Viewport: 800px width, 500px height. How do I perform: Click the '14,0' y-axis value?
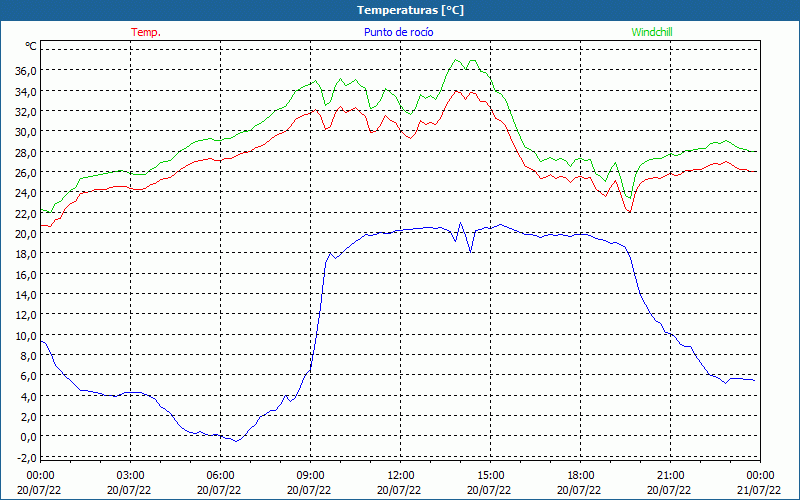click(x=27, y=294)
